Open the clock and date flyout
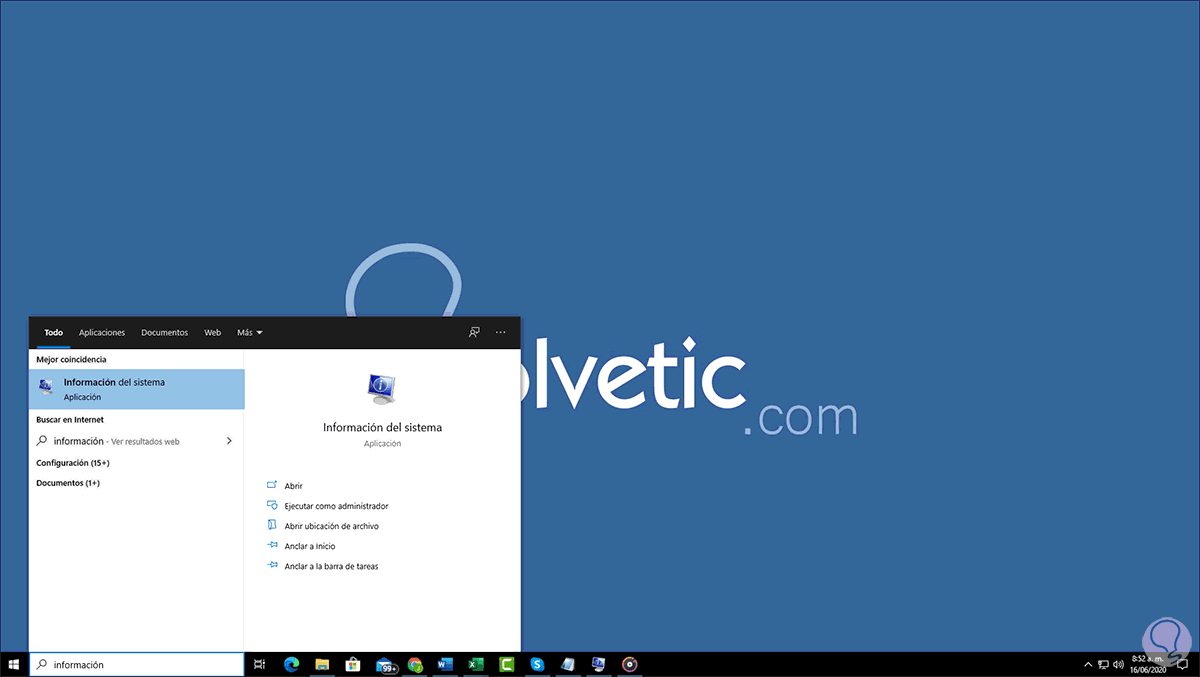 coord(1148,664)
